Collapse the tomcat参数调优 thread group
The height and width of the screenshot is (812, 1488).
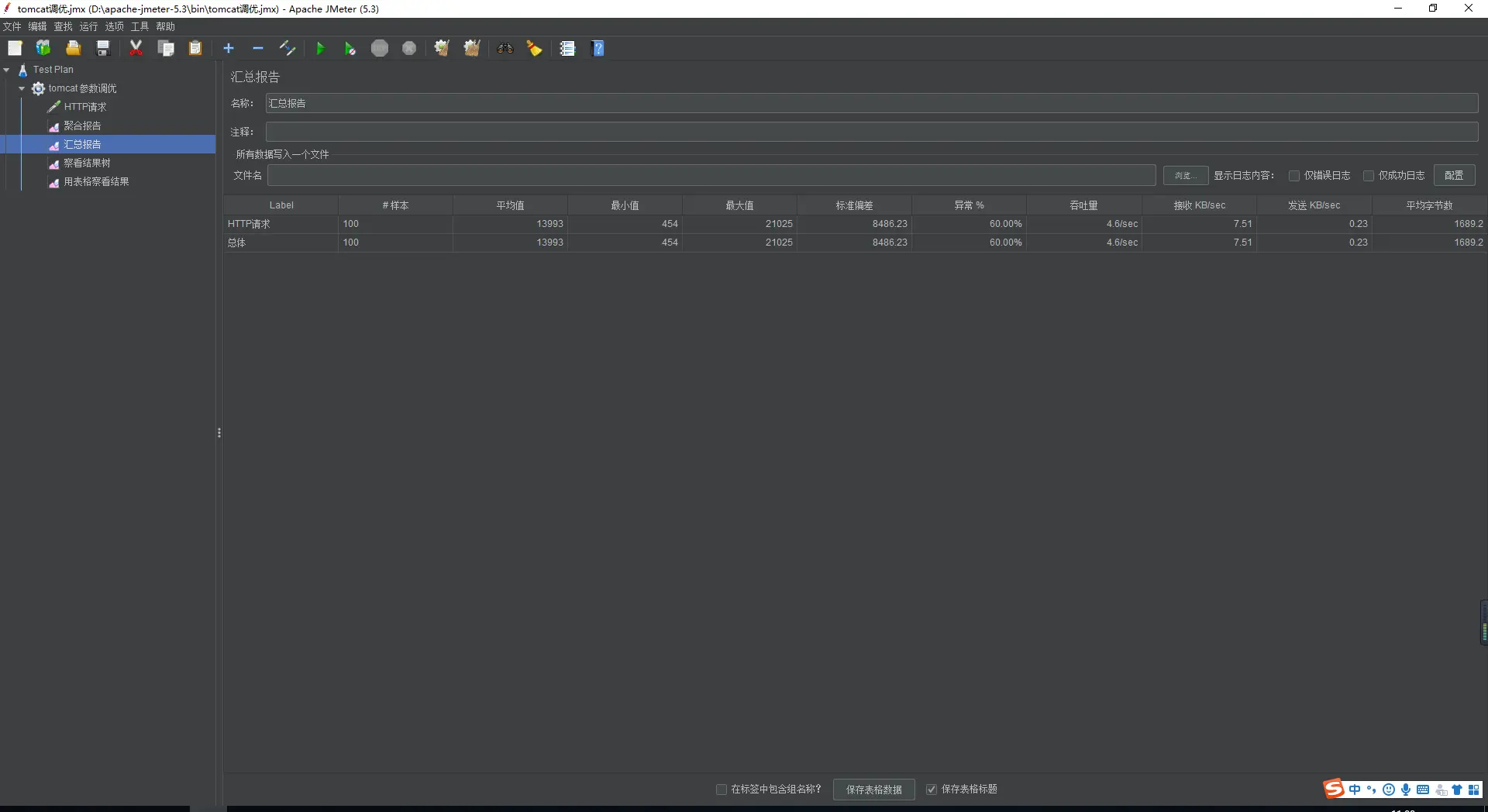(x=22, y=88)
